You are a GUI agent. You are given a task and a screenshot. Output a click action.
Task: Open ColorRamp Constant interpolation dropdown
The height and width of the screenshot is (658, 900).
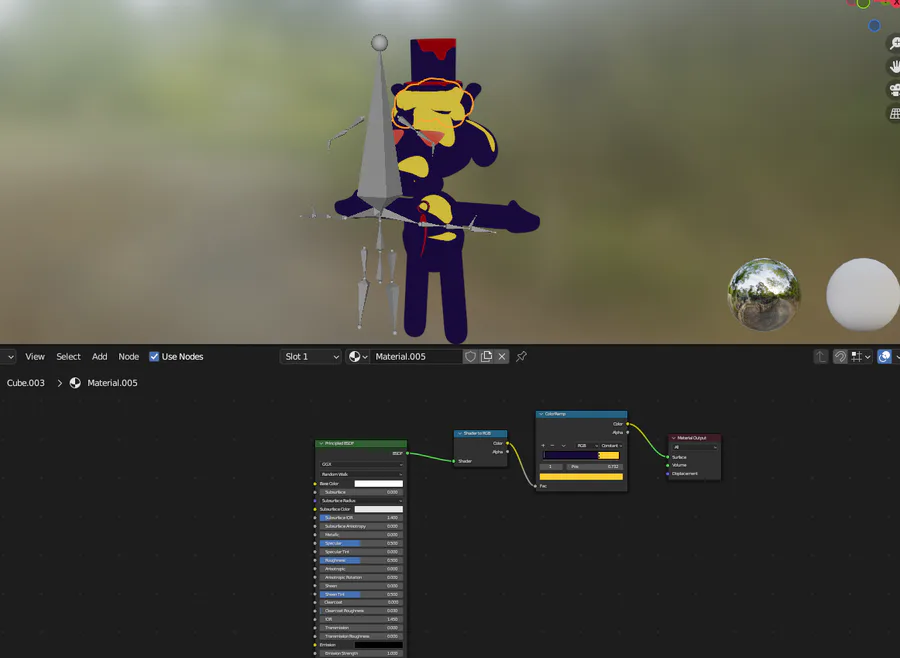pos(611,446)
